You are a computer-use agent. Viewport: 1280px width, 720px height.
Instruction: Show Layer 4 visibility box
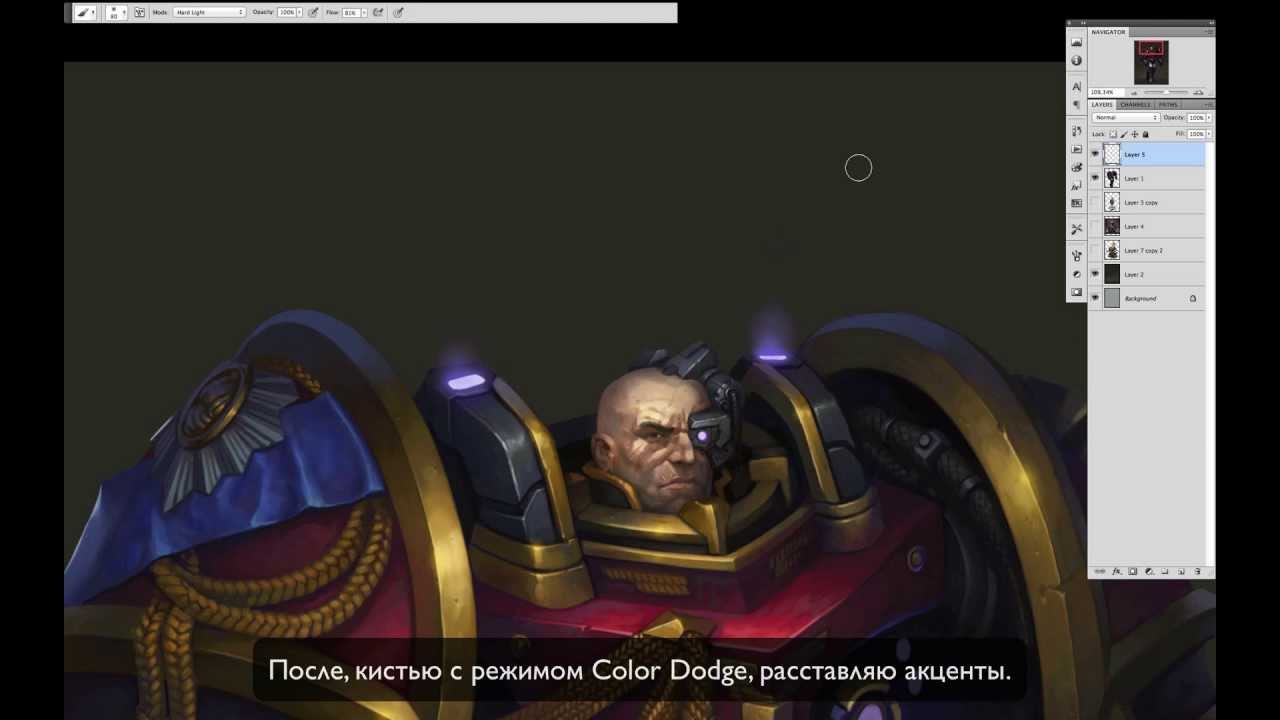[1095, 226]
